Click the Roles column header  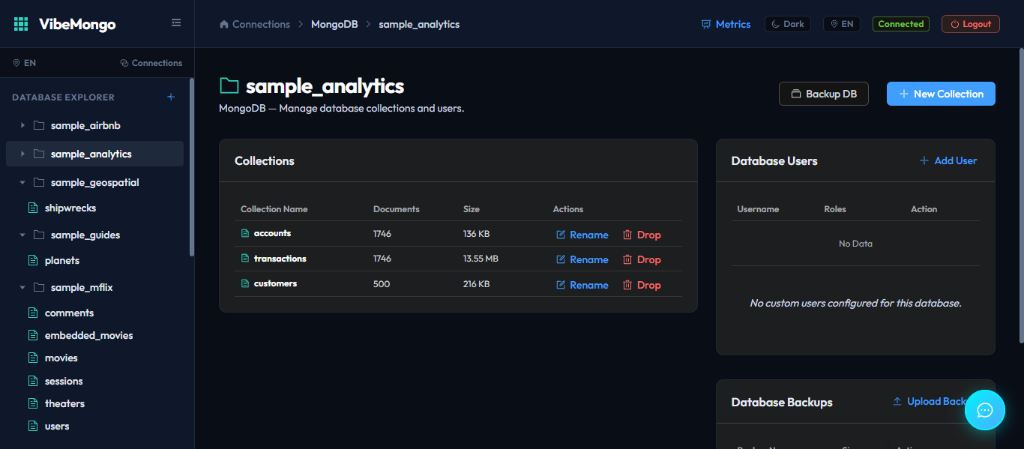click(x=835, y=209)
